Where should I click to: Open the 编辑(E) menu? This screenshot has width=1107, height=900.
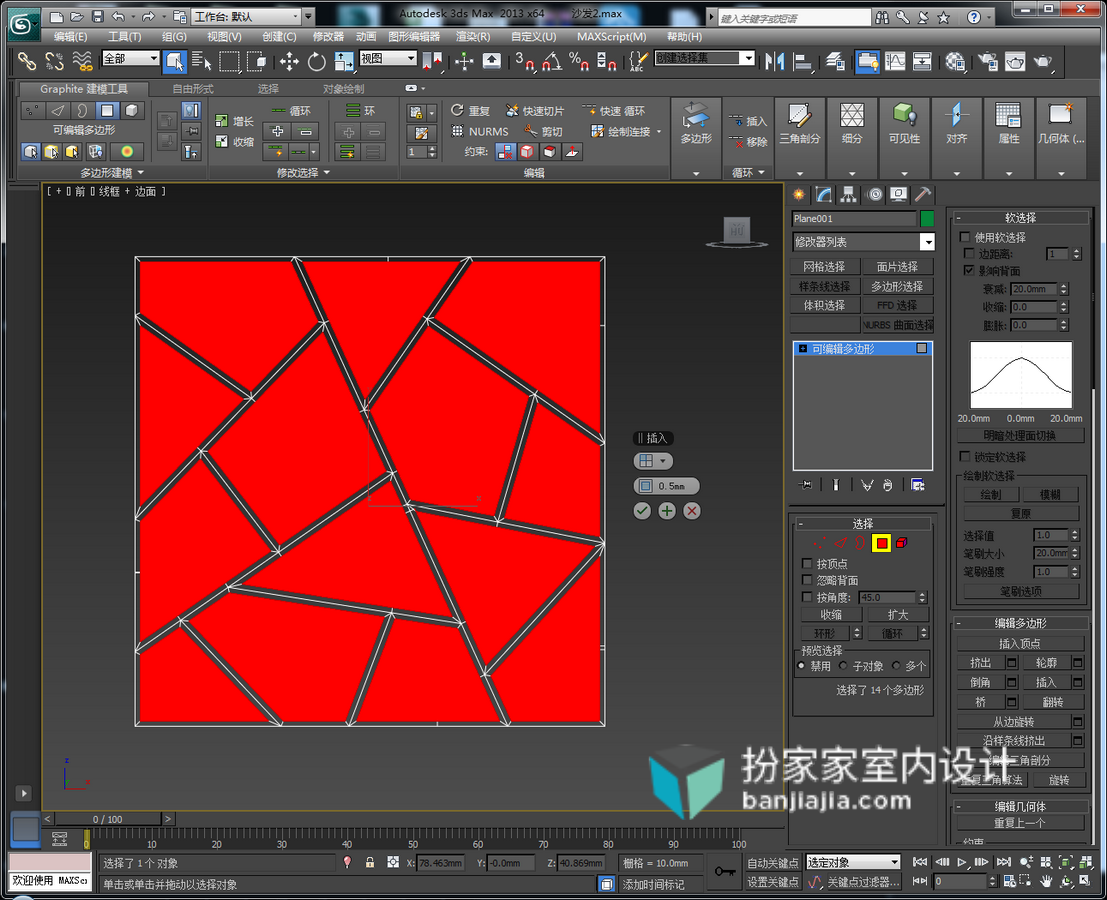[x=71, y=37]
